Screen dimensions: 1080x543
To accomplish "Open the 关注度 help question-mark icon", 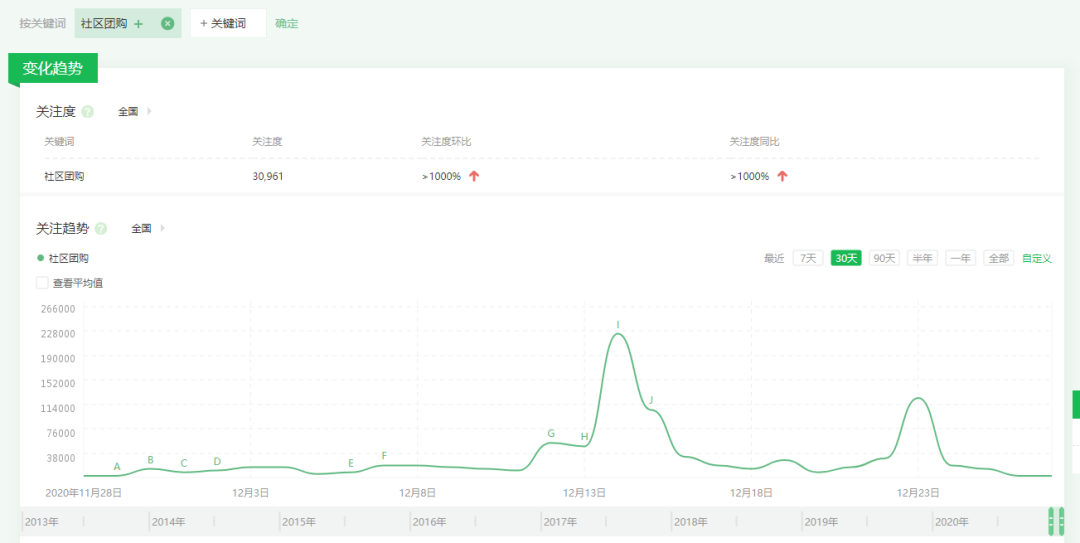I will (x=87, y=112).
